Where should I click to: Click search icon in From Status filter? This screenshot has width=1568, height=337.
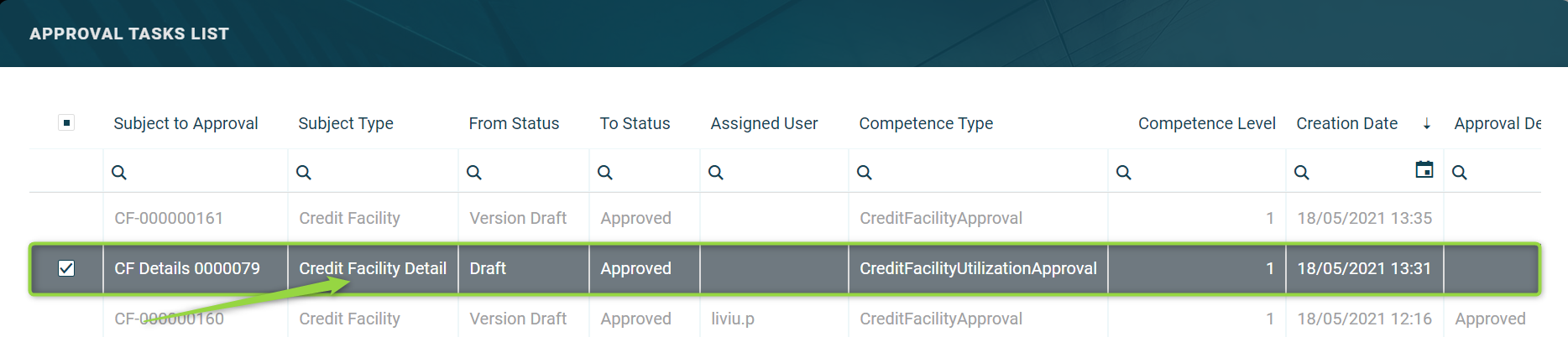pyautogui.click(x=474, y=173)
